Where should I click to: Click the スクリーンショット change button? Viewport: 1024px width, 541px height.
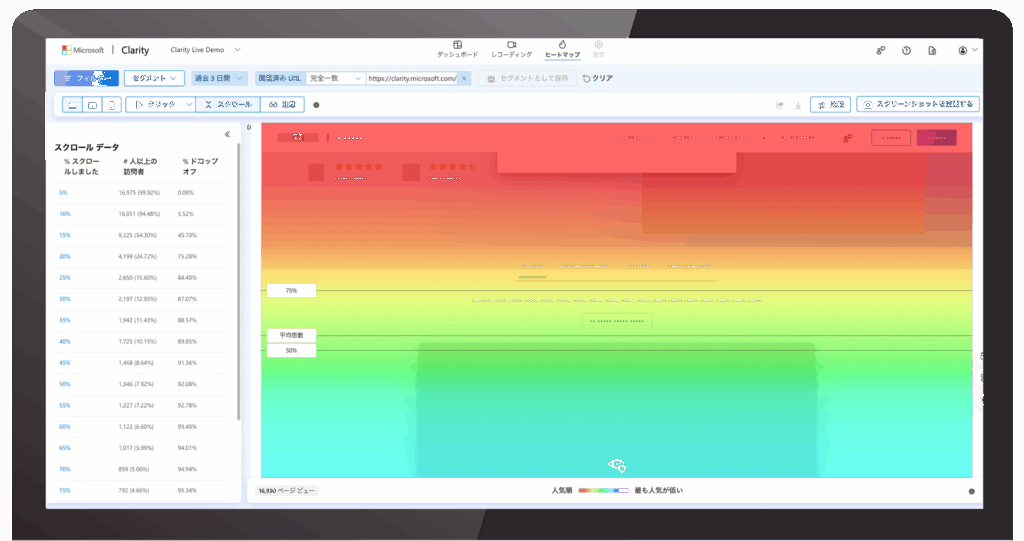pyautogui.click(x=918, y=105)
